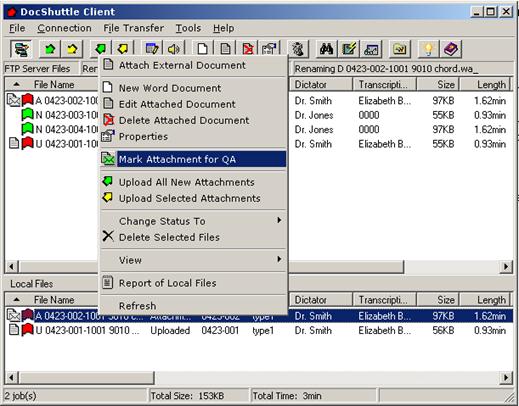Open the File menu
The image size is (519, 406).
coord(17,28)
